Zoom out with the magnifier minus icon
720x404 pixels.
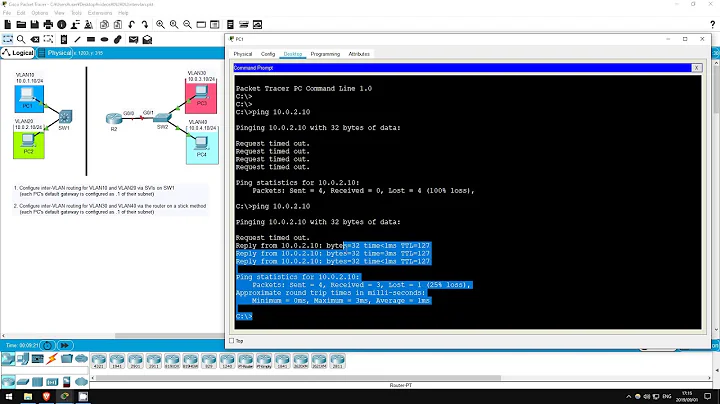(x=187, y=25)
